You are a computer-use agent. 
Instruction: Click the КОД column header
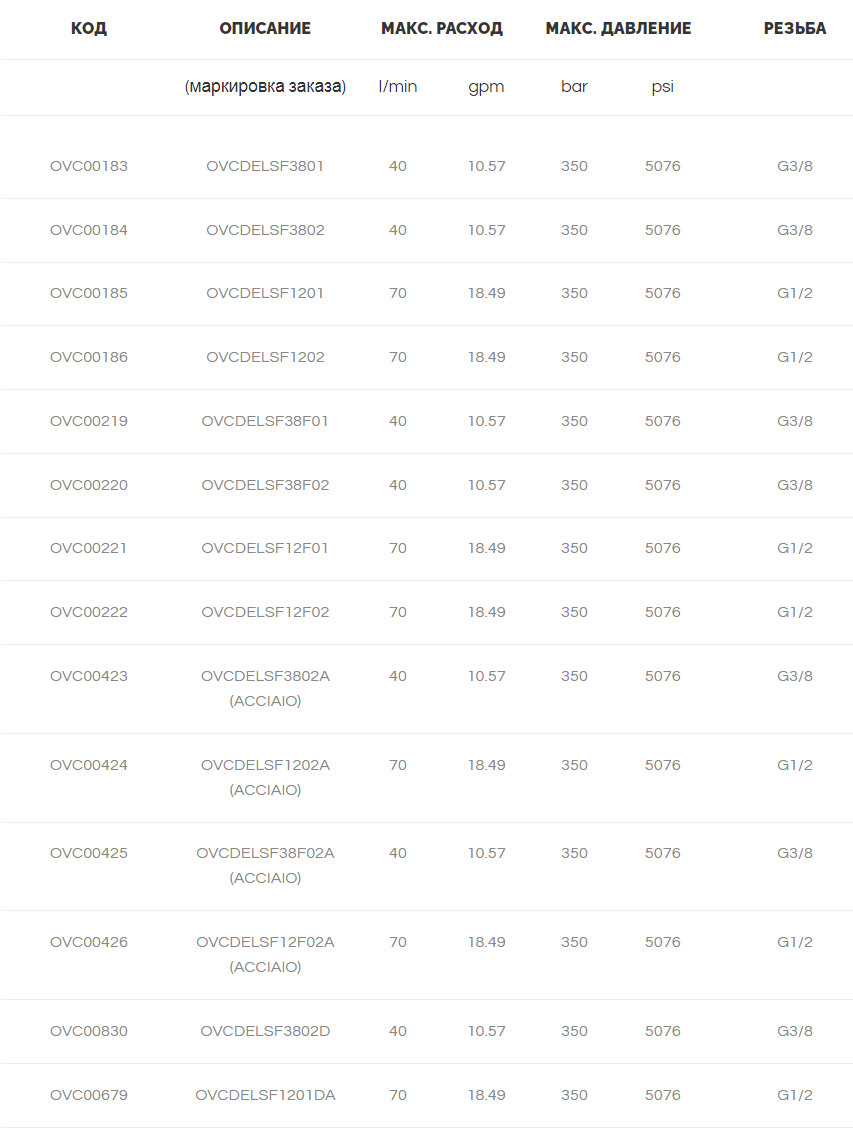88,28
